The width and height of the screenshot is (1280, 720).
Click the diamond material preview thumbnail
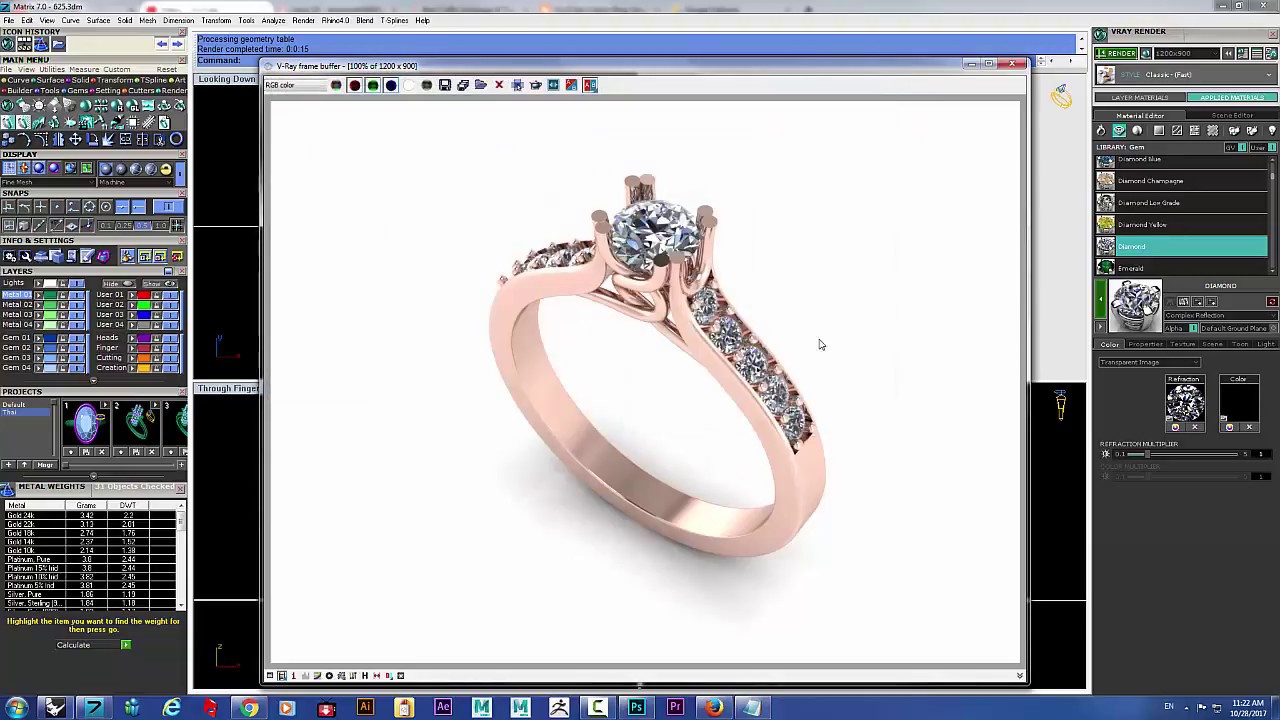coord(1135,306)
